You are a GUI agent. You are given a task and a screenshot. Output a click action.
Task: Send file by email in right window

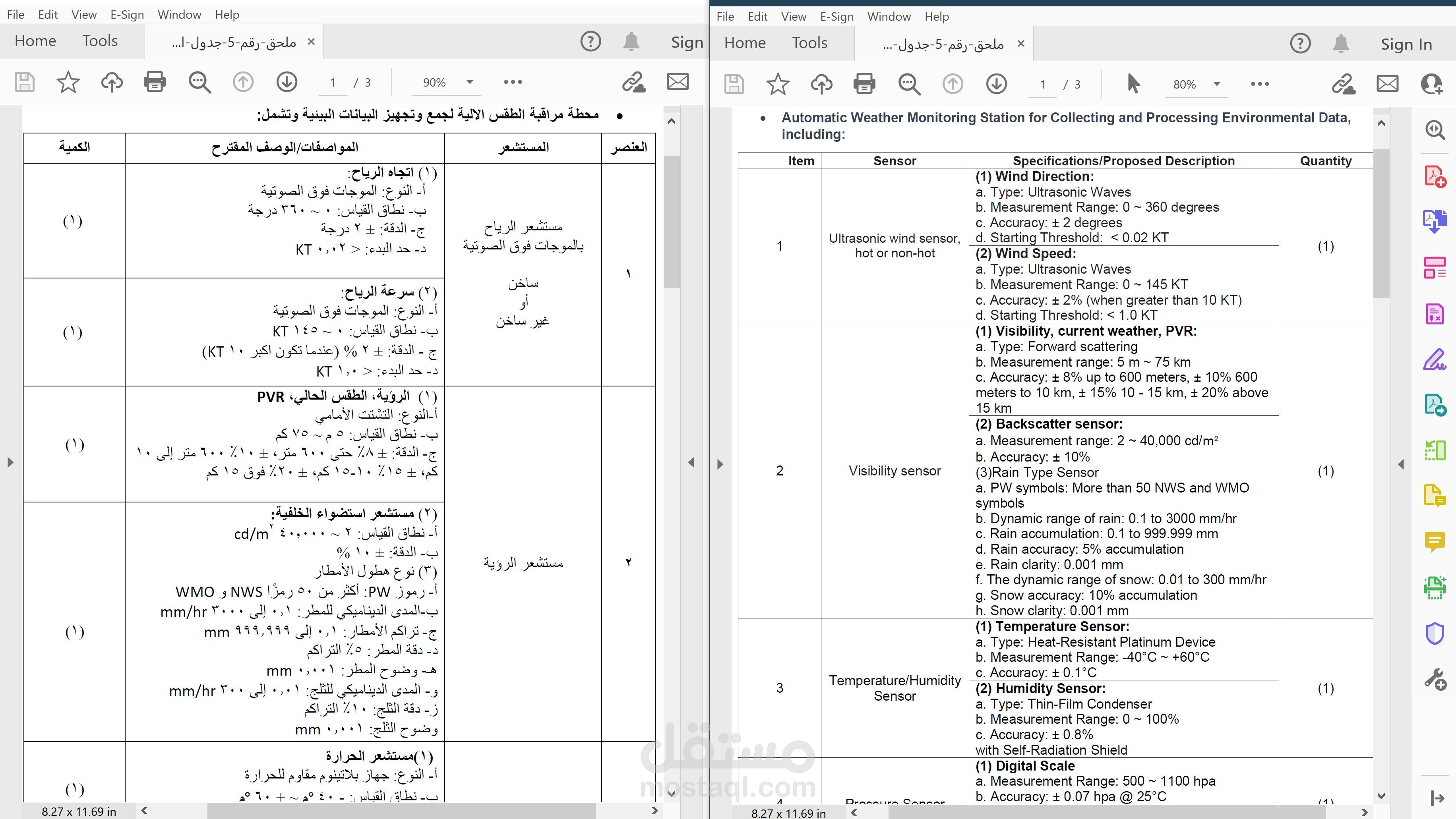[x=1387, y=84]
